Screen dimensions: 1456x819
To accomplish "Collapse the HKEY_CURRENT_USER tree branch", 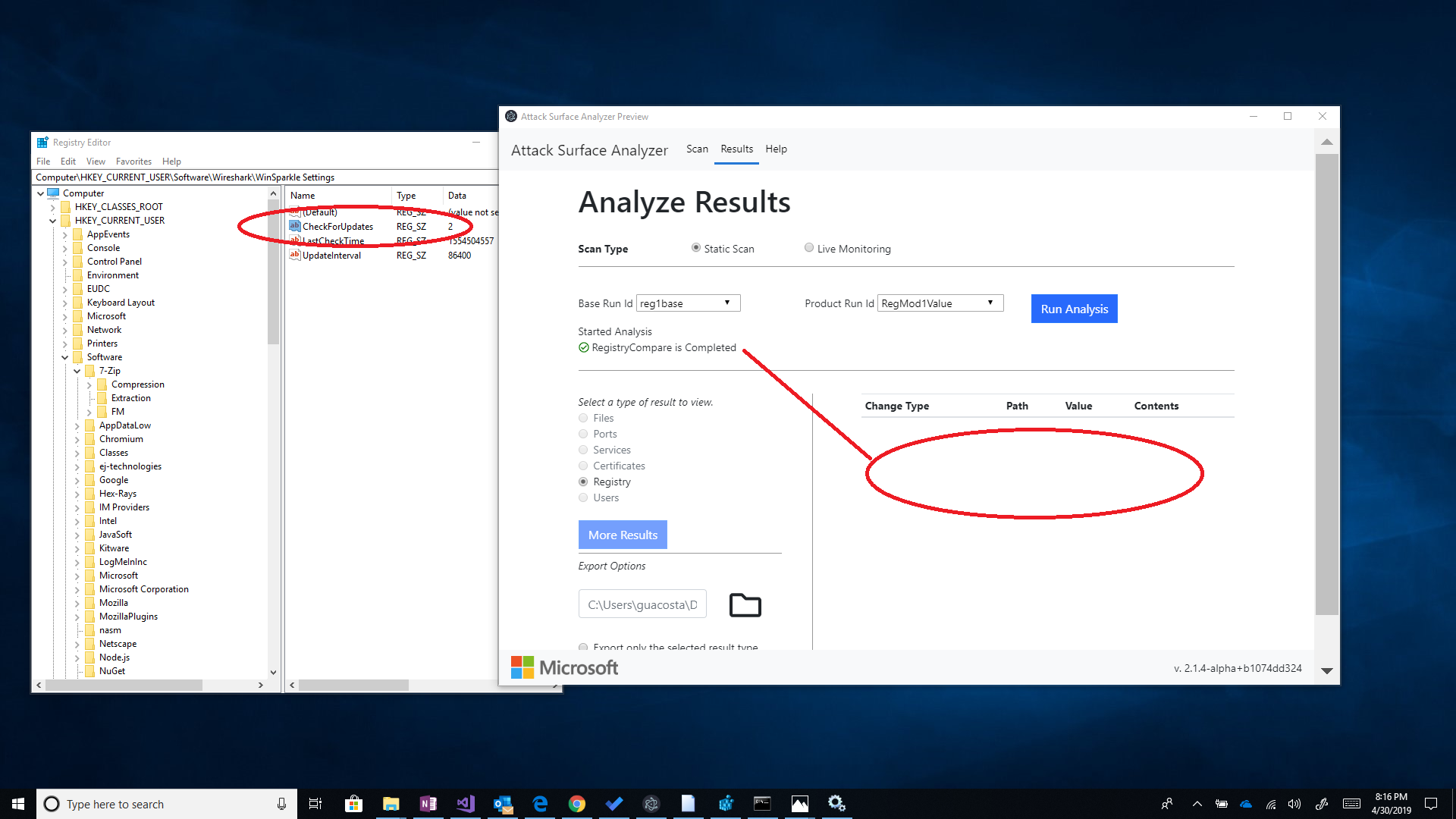I will click(x=52, y=220).
